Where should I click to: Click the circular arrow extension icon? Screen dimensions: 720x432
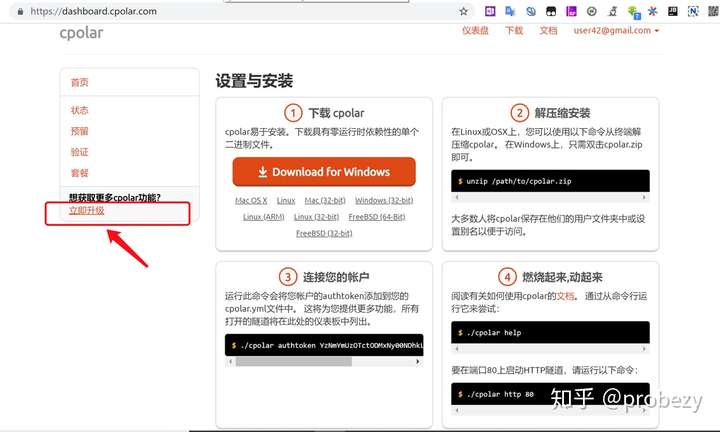tap(591, 11)
